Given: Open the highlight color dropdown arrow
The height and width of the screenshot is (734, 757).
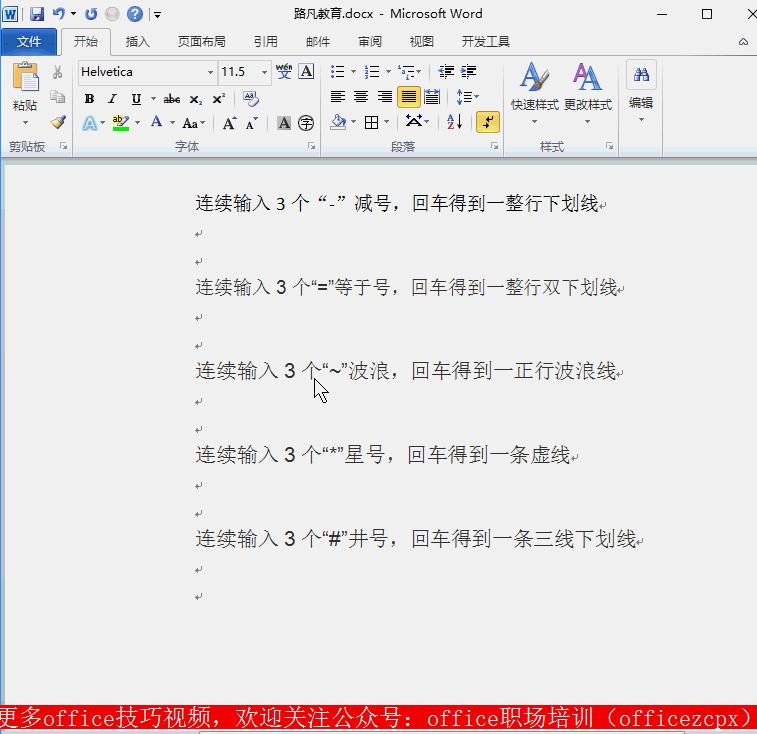Looking at the screenshot, I should (138, 123).
